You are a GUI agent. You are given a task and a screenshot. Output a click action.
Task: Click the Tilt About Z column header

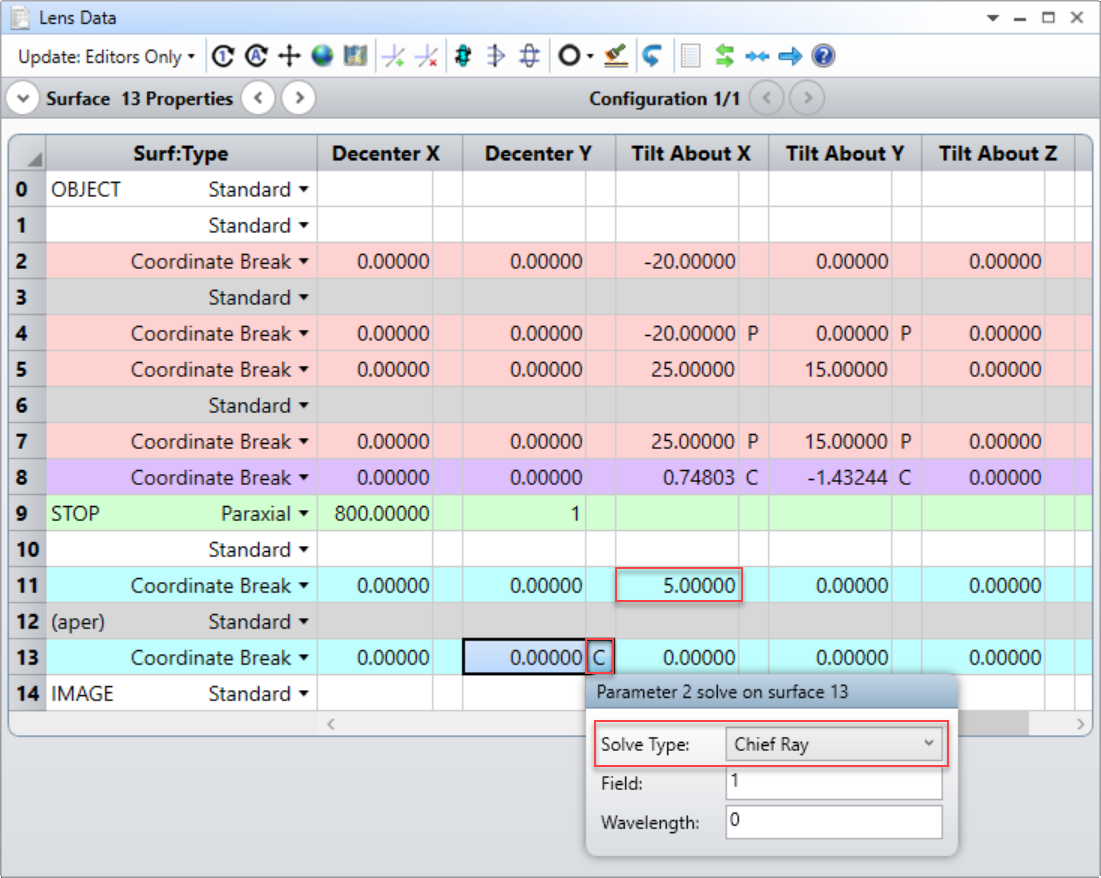point(998,153)
